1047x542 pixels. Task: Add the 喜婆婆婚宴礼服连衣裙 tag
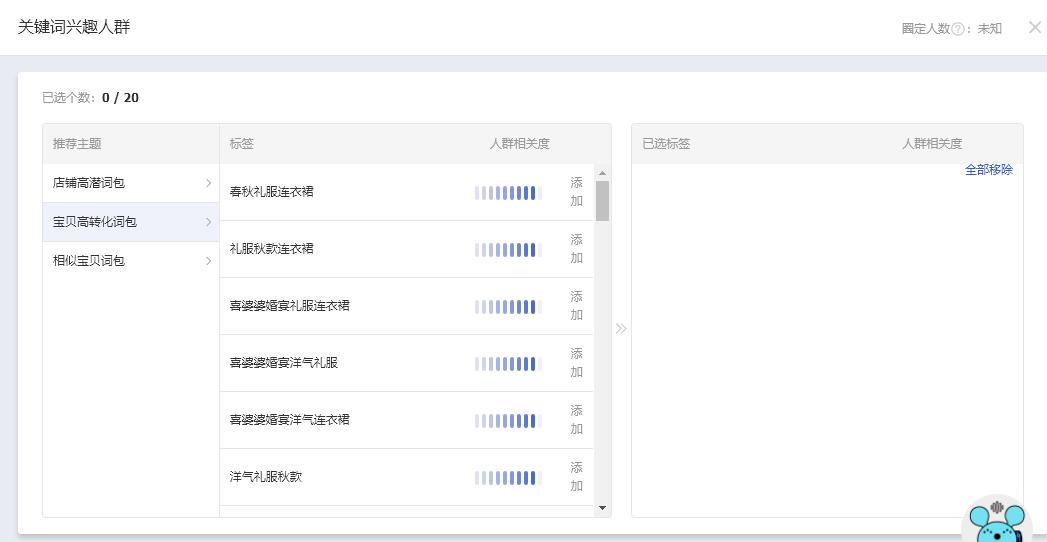(x=576, y=306)
